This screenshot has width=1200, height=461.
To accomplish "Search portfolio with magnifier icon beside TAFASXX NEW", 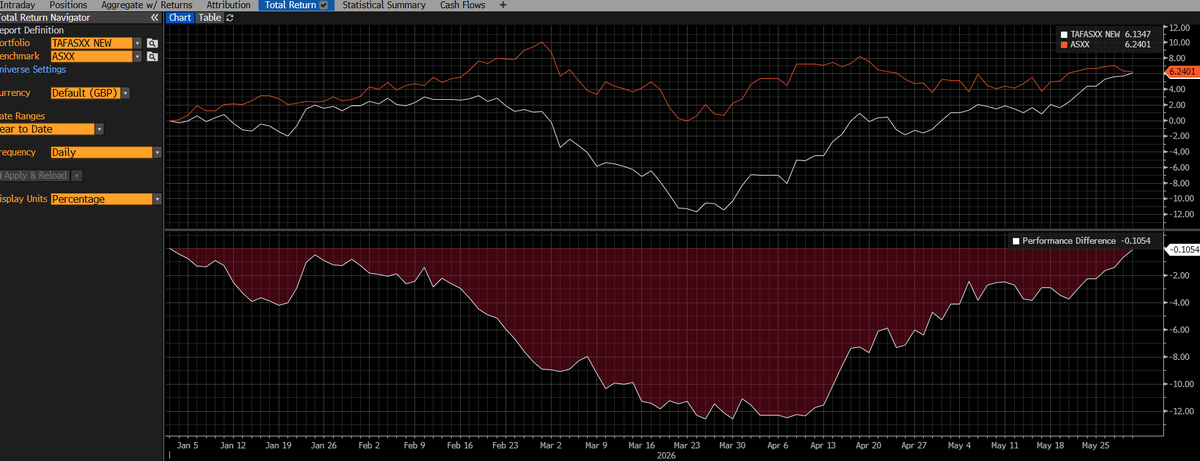I will click(x=152, y=44).
